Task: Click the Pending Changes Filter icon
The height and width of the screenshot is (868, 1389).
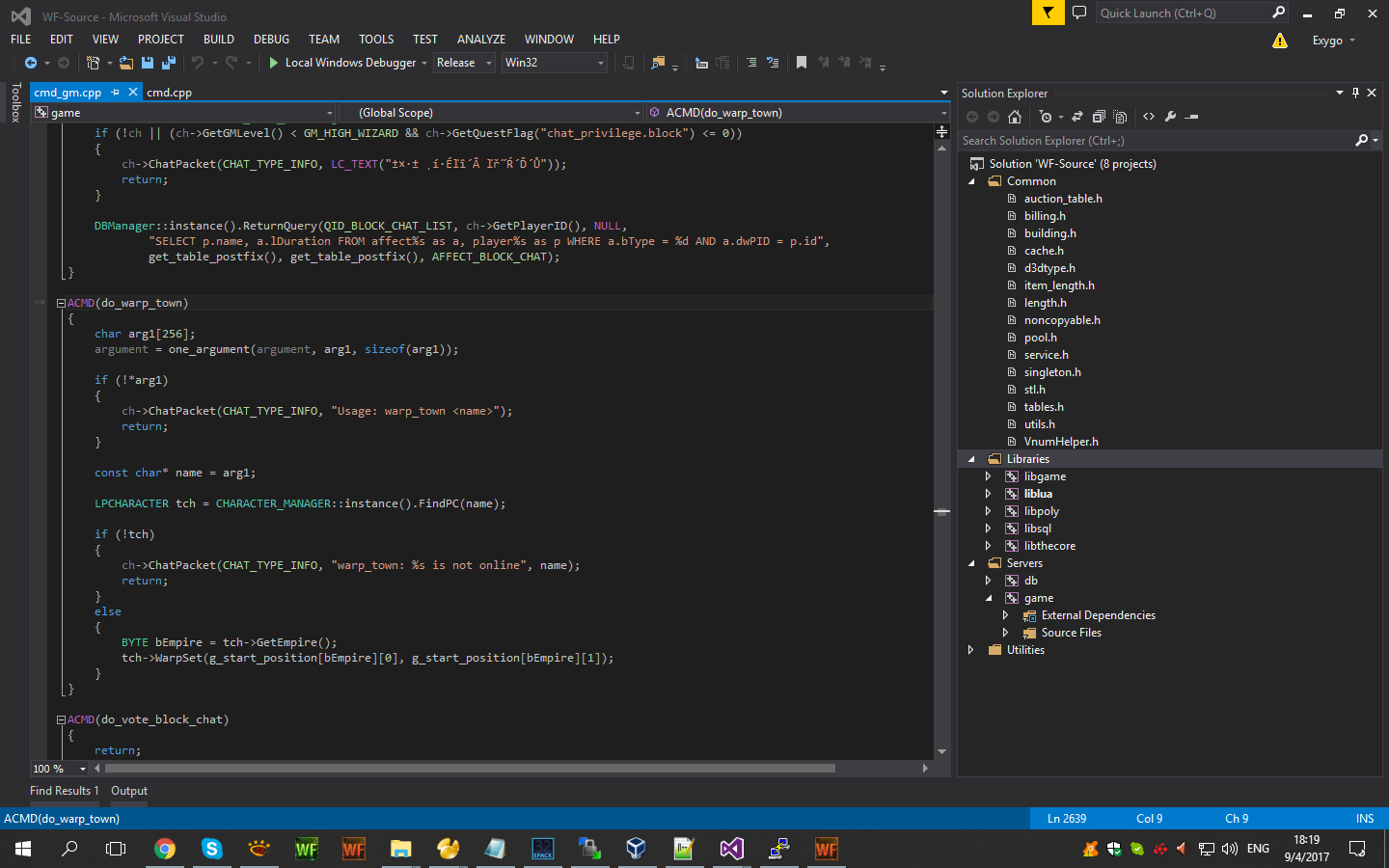Action: (1046, 117)
